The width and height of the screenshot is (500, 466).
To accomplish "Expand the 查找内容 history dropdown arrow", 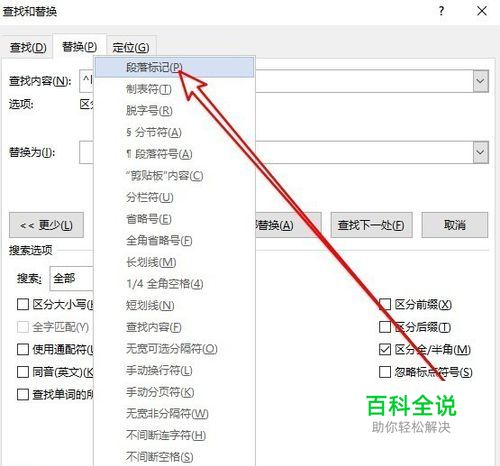I will point(480,81).
